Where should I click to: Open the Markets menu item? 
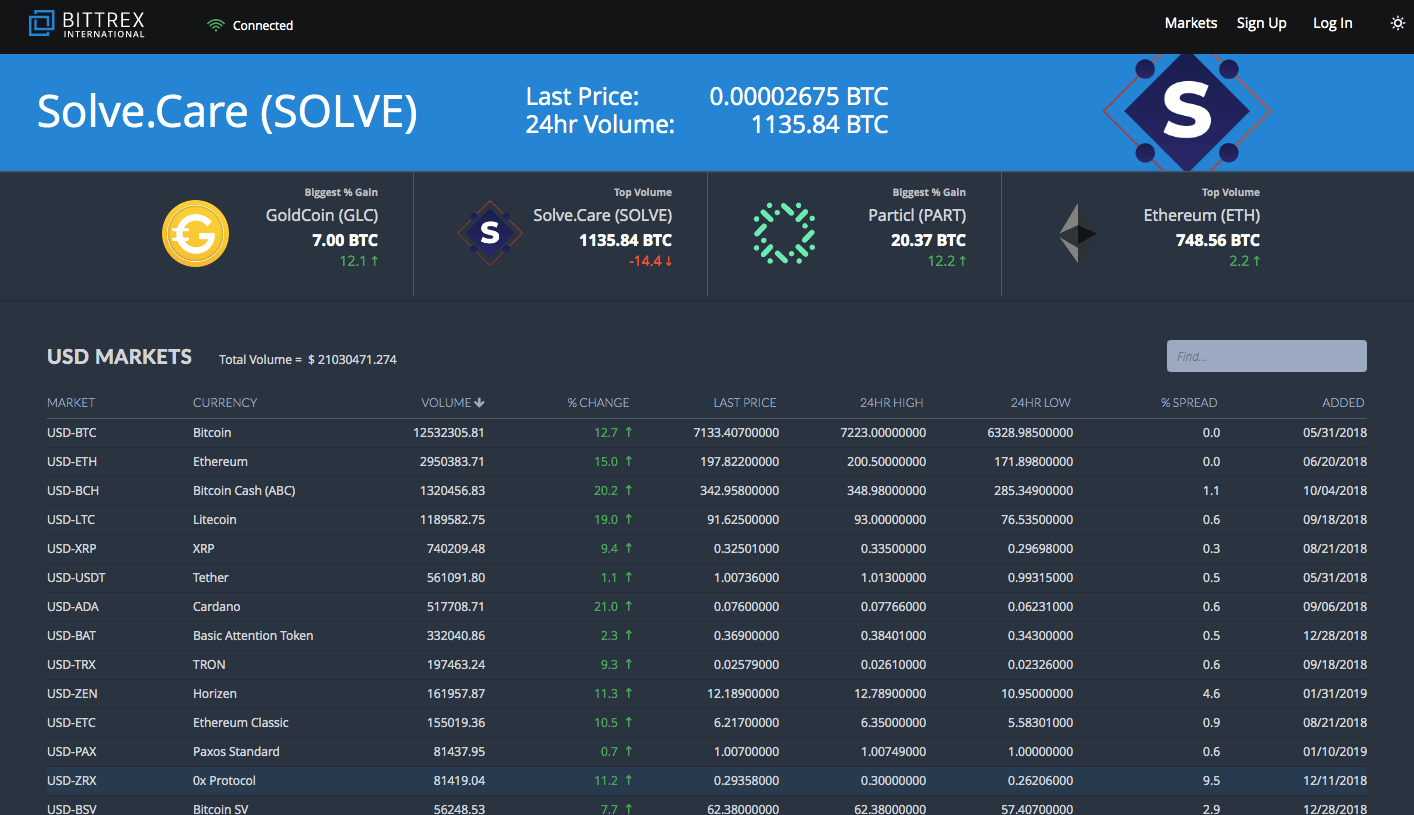[x=1191, y=23]
